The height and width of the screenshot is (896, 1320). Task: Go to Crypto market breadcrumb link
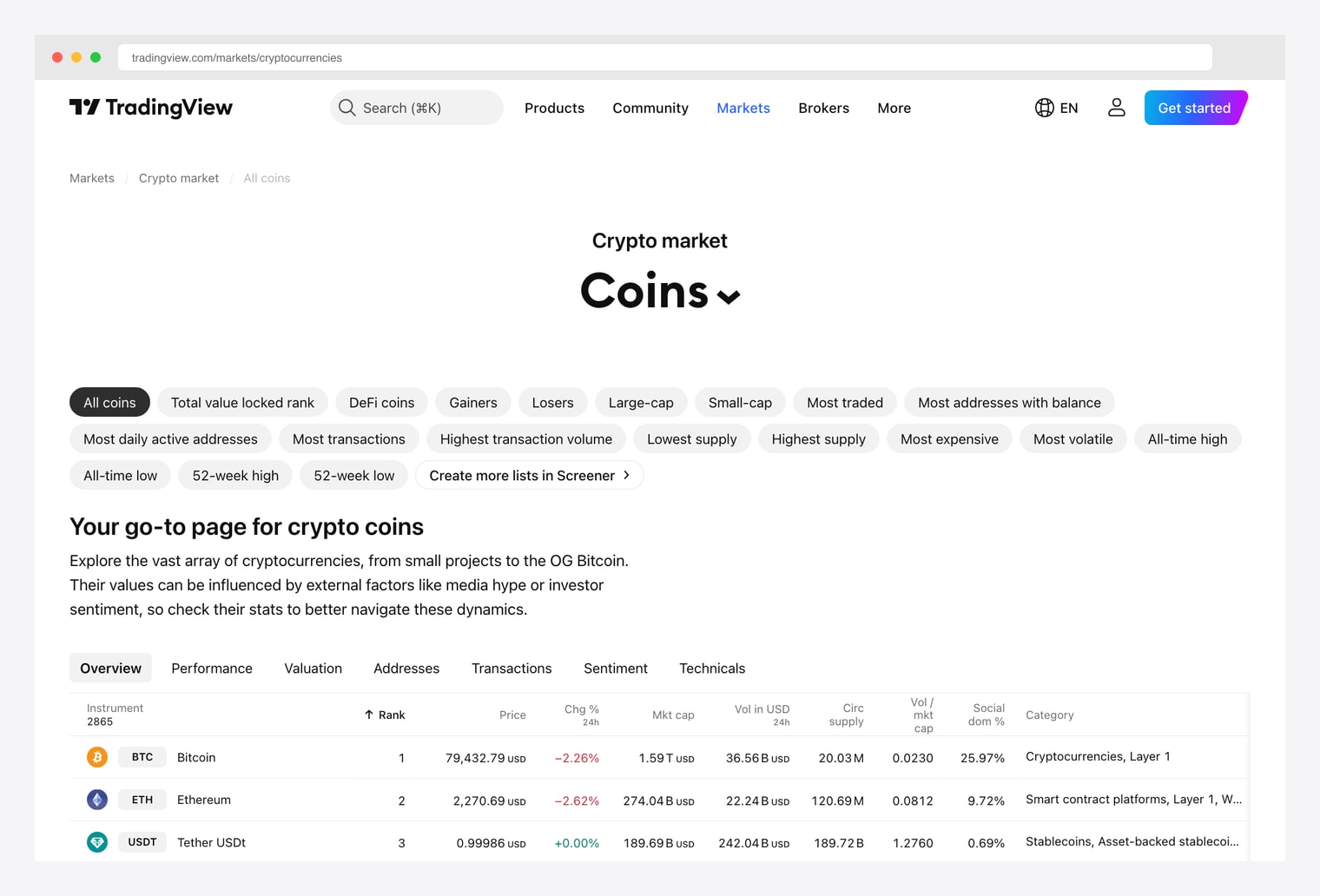click(x=179, y=178)
